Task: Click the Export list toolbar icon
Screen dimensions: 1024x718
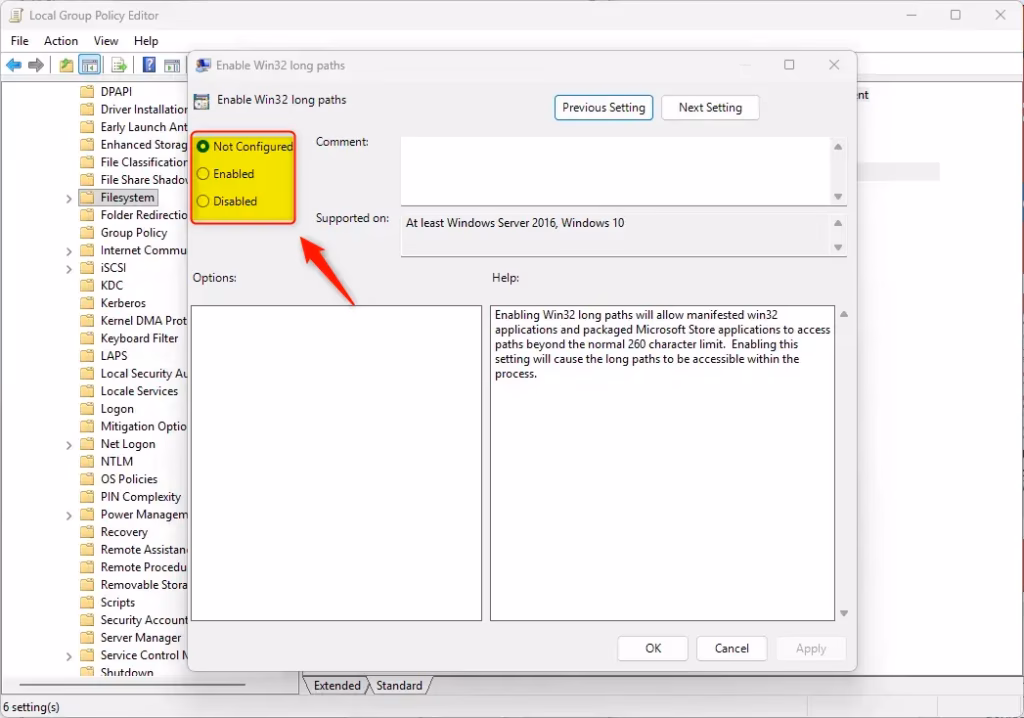Action: pos(119,65)
